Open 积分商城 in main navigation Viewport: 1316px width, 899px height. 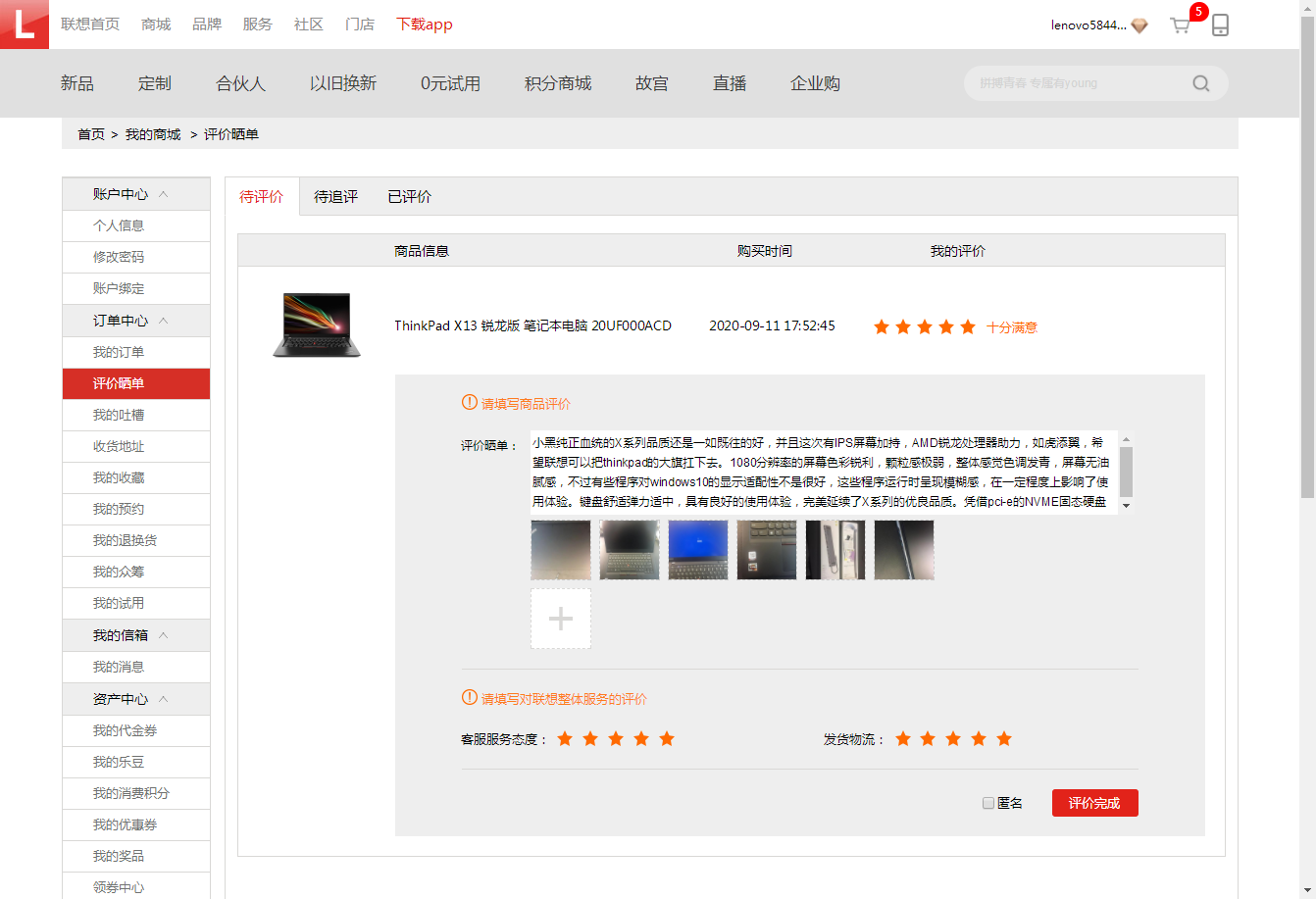pyautogui.click(x=558, y=83)
